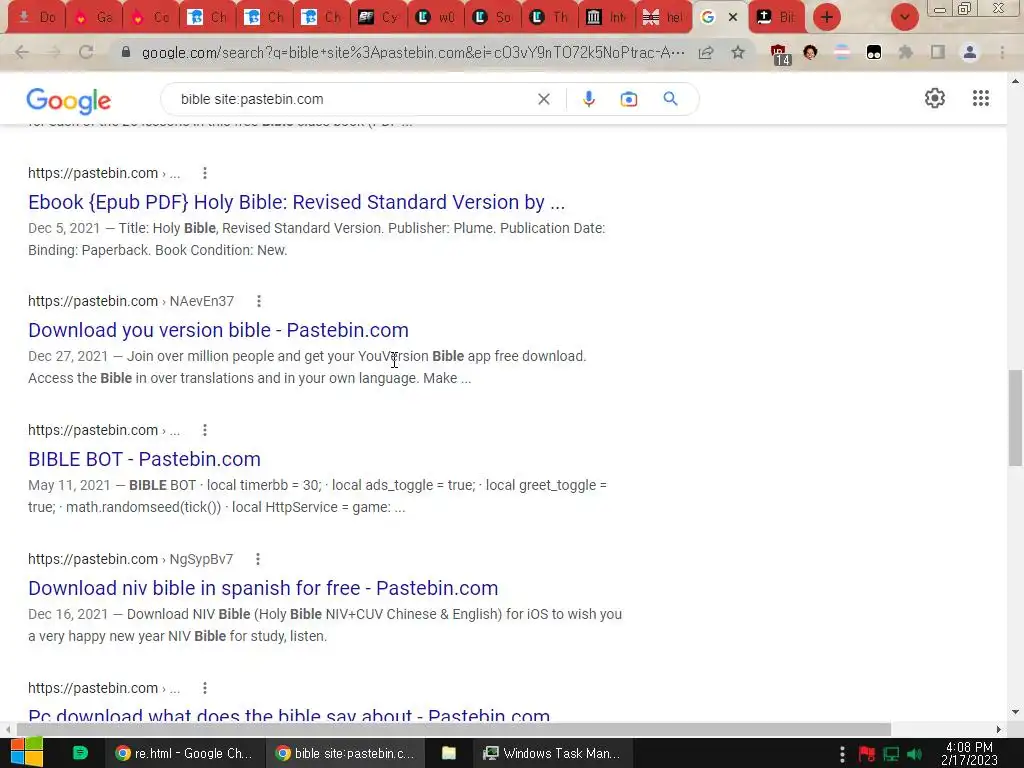The width and height of the screenshot is (1024, 768).
Task: Switch to the w0 tab
Action: [436, 18]
